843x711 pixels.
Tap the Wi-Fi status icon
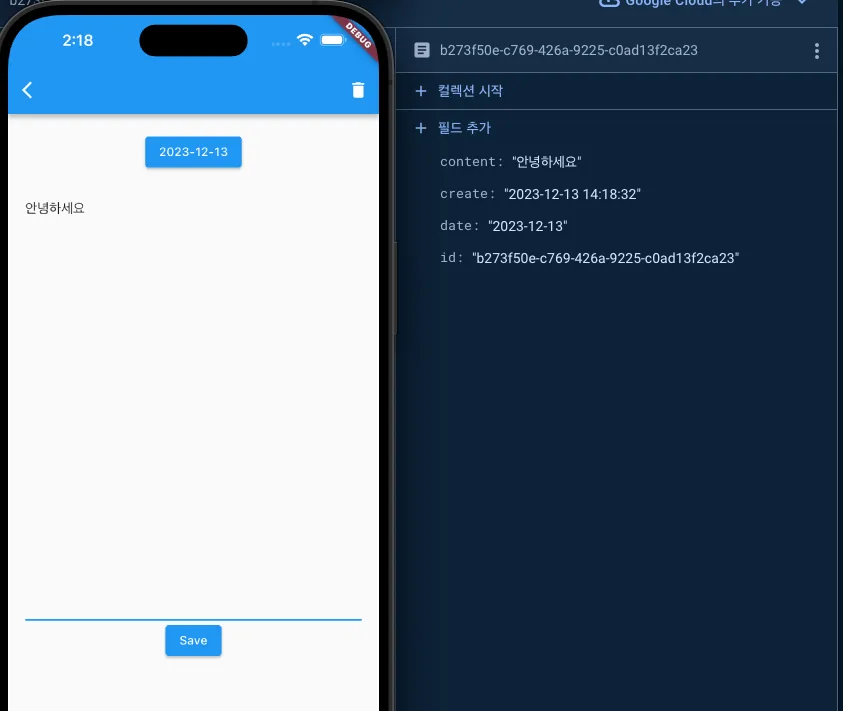tap(305, 40)
